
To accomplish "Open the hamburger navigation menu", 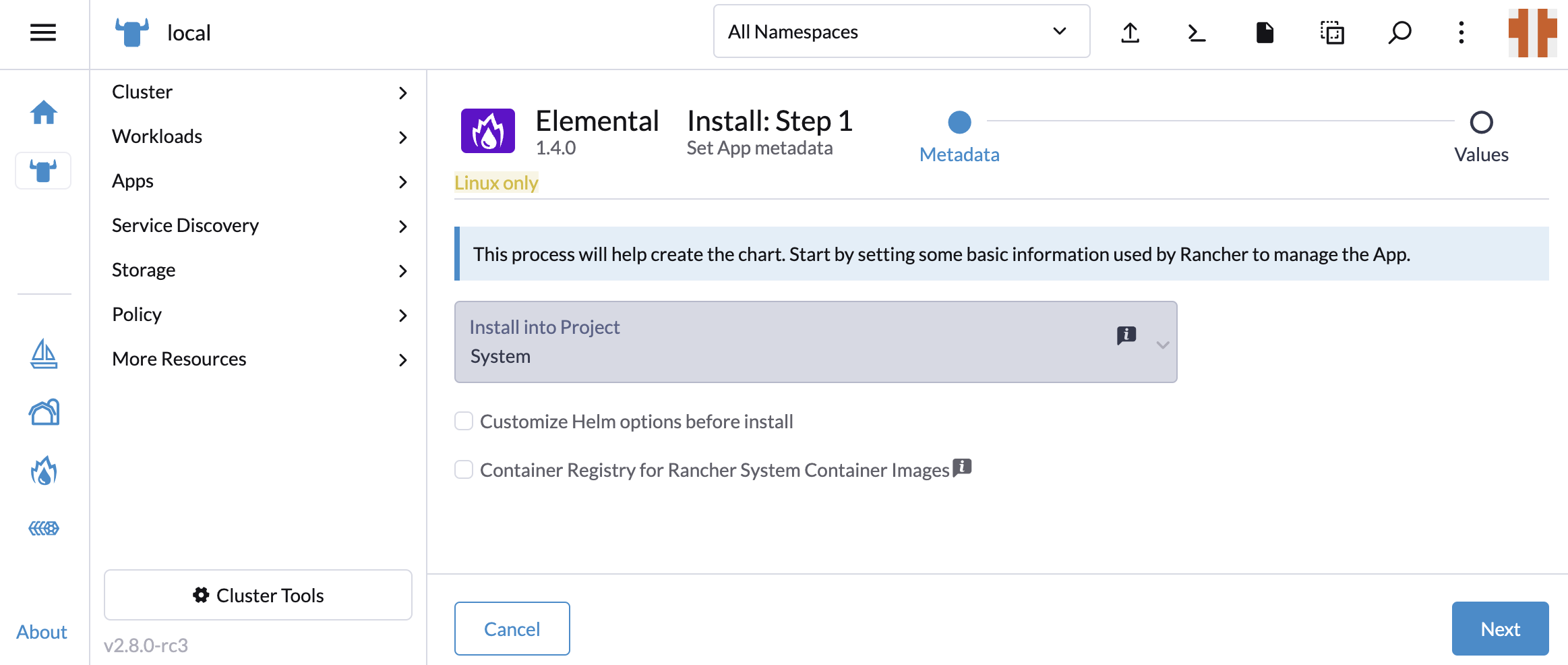I will coord(43,32).
